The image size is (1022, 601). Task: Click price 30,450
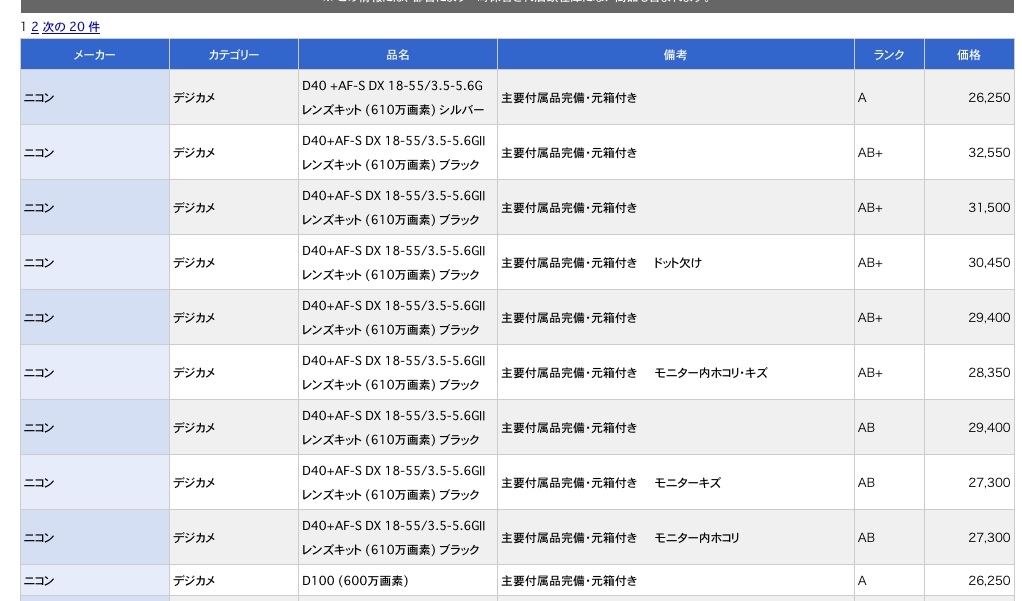pos(989,263)
